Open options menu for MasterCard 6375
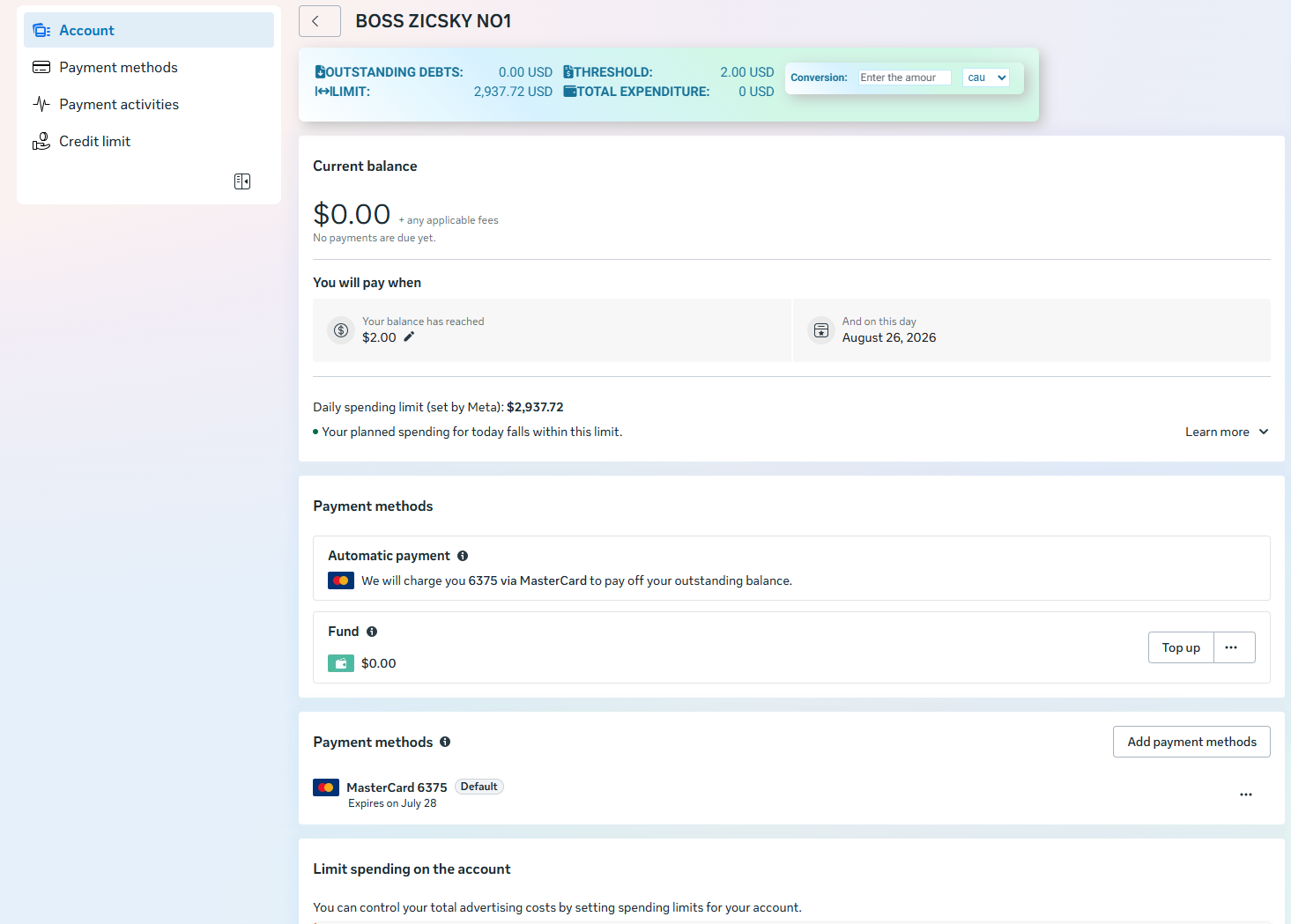The width and height of the screenshot is (1291, 924). 1246,795
